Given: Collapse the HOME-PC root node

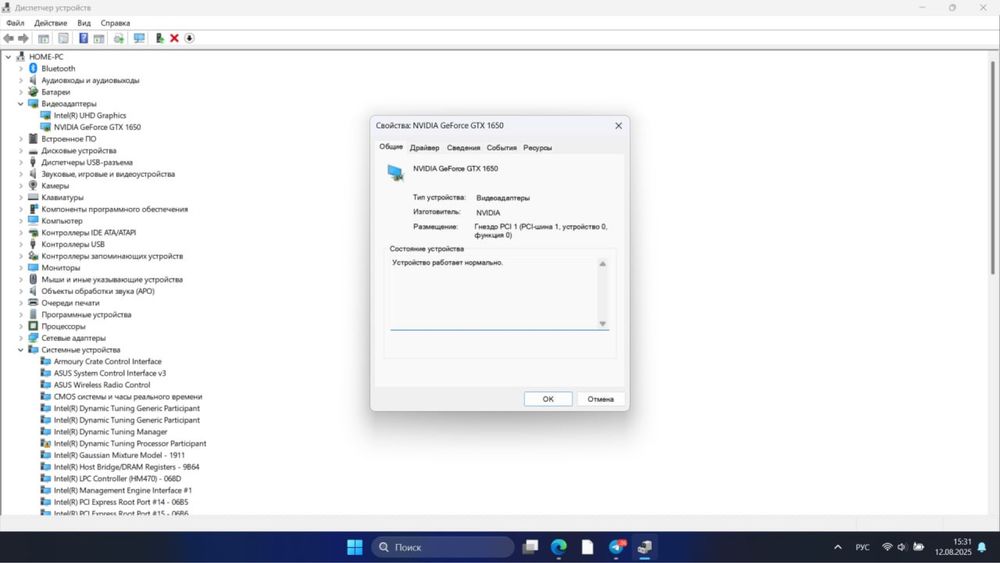Looking at the screenshot, I should 8,57.
